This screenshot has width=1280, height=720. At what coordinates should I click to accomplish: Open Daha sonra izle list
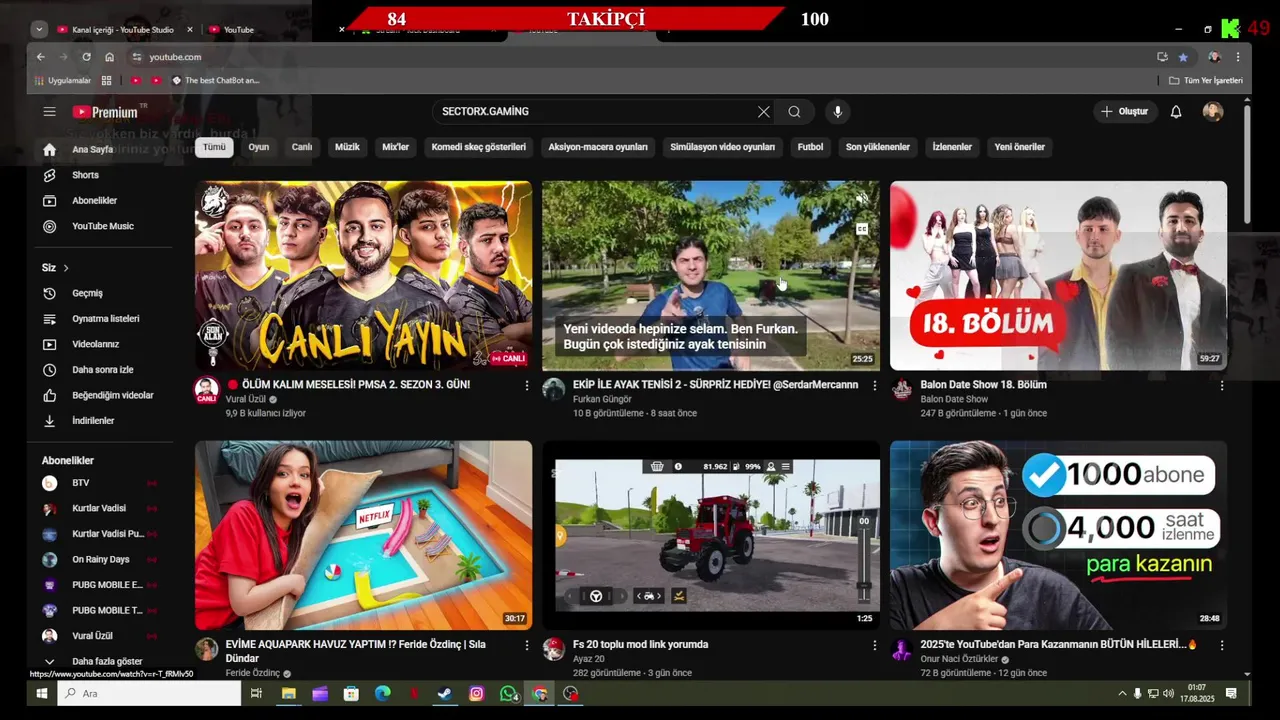tap(102, 370)
